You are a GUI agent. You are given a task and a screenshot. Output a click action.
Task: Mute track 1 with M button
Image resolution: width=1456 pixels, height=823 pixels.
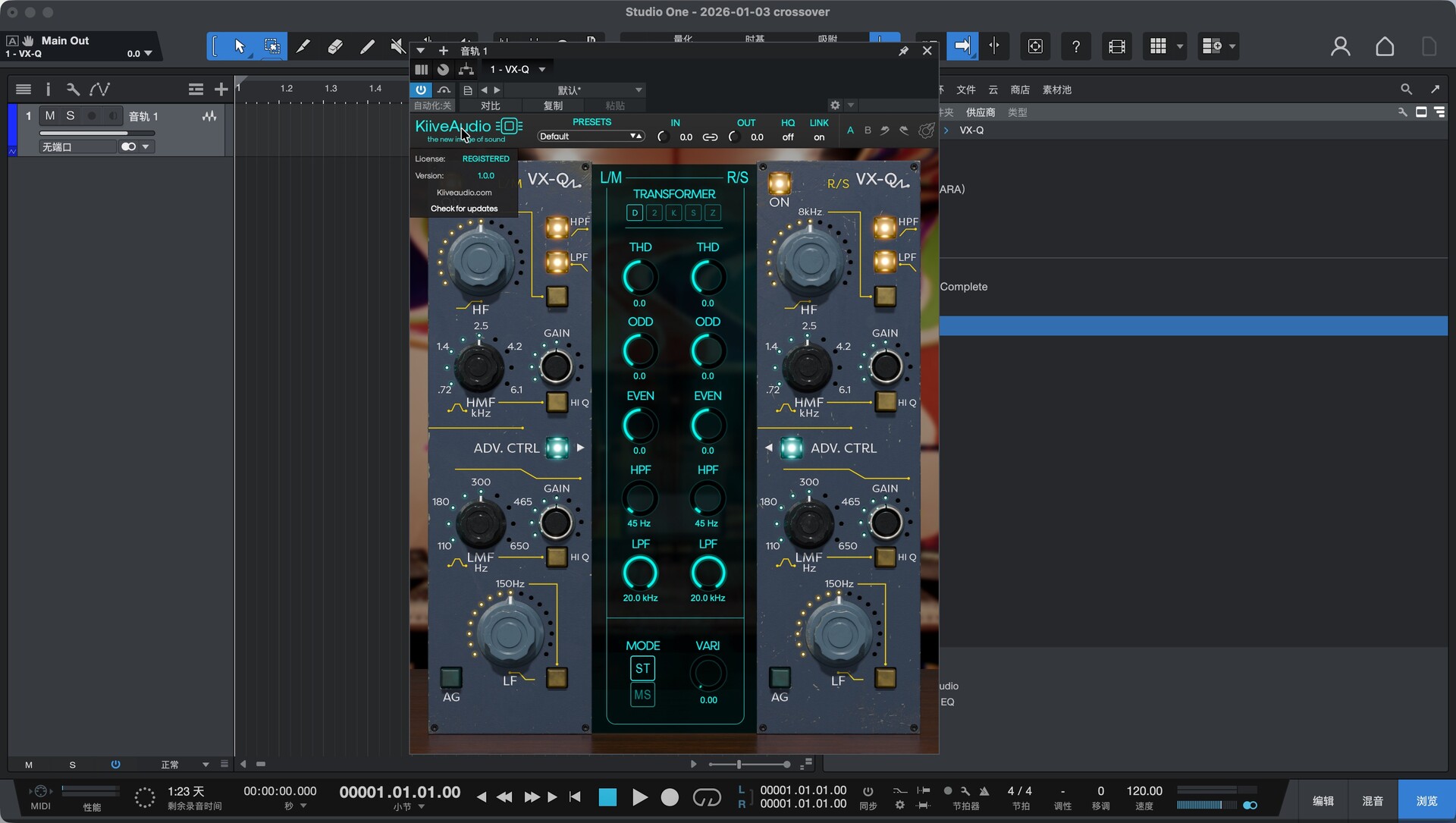coord(50,116)
